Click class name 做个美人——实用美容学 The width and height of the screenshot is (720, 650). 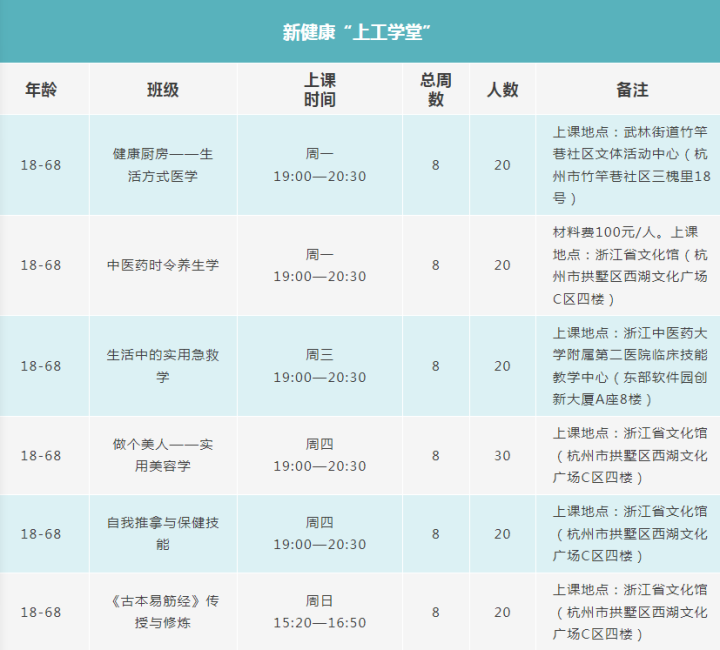tap(163, 455)
